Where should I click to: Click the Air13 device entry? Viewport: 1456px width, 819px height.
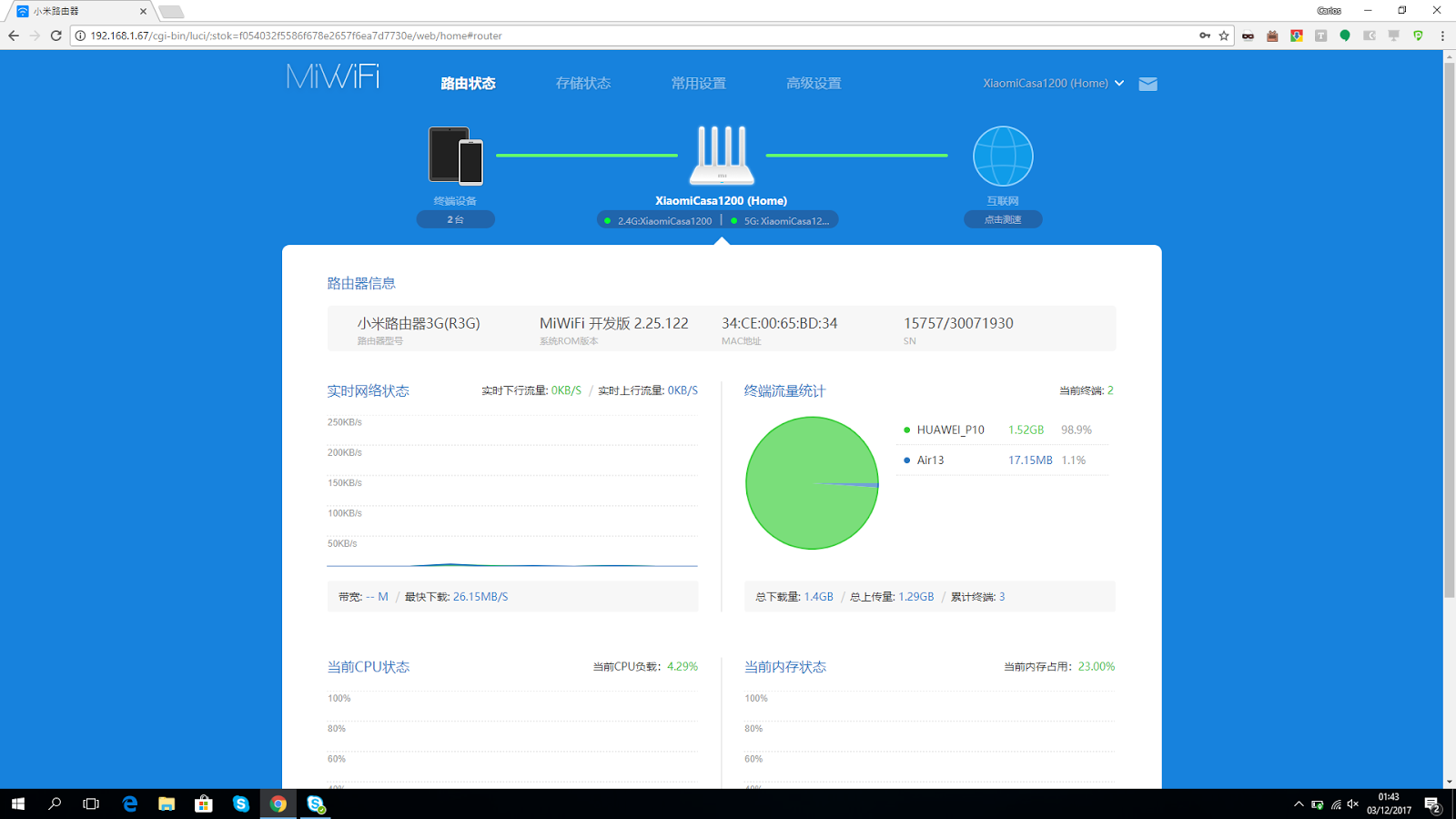[x=930, y=460]
